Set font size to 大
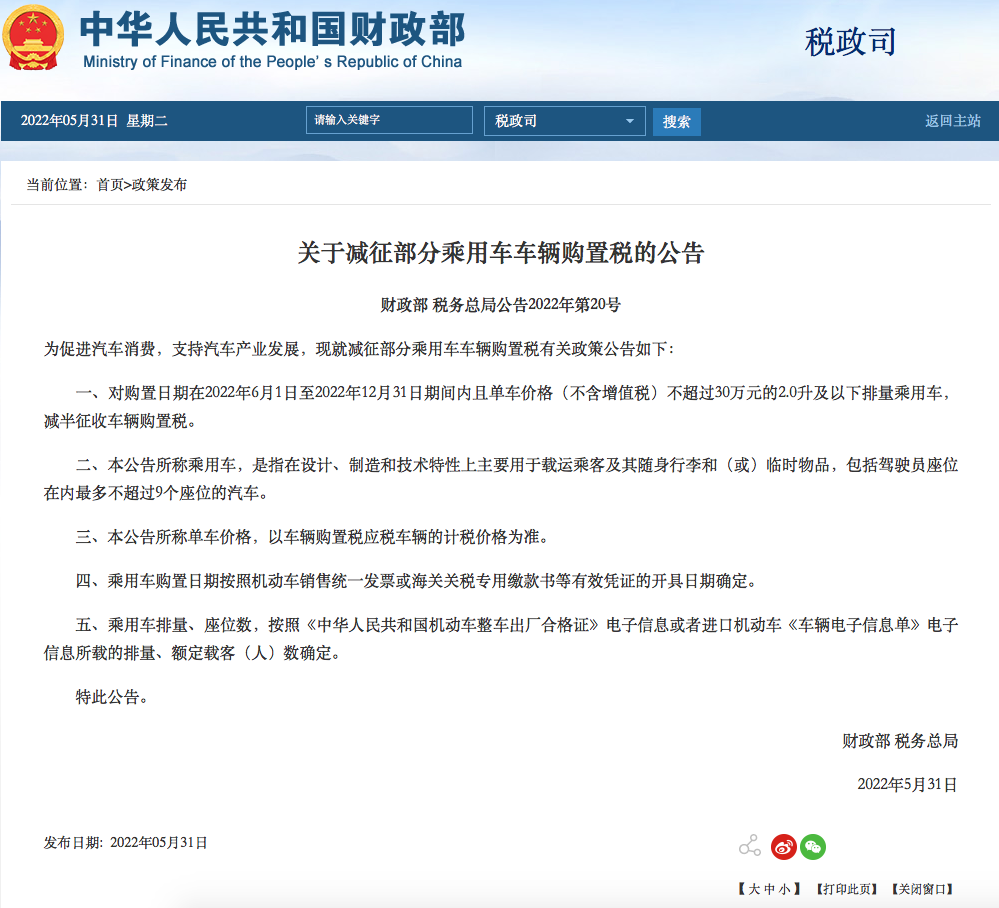The width and height of the screenshot is (999, 908). [754, 889]
